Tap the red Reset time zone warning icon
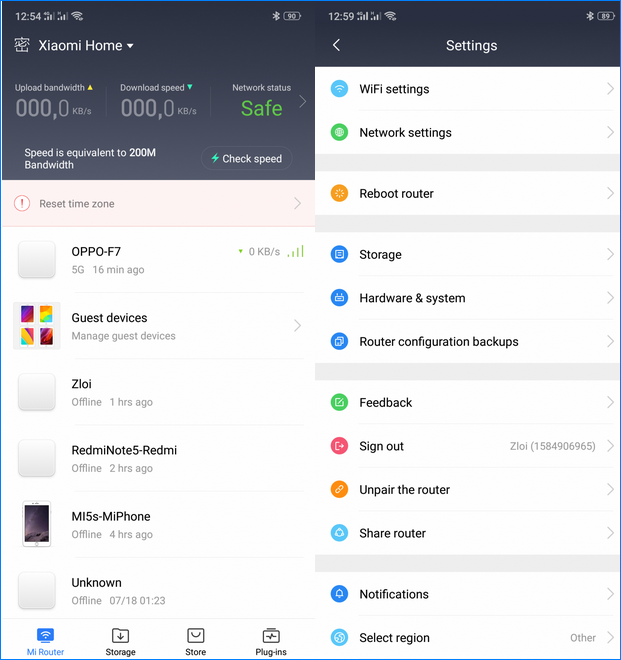621x660 pixels. pyautogui.click(x=22, y=203)
